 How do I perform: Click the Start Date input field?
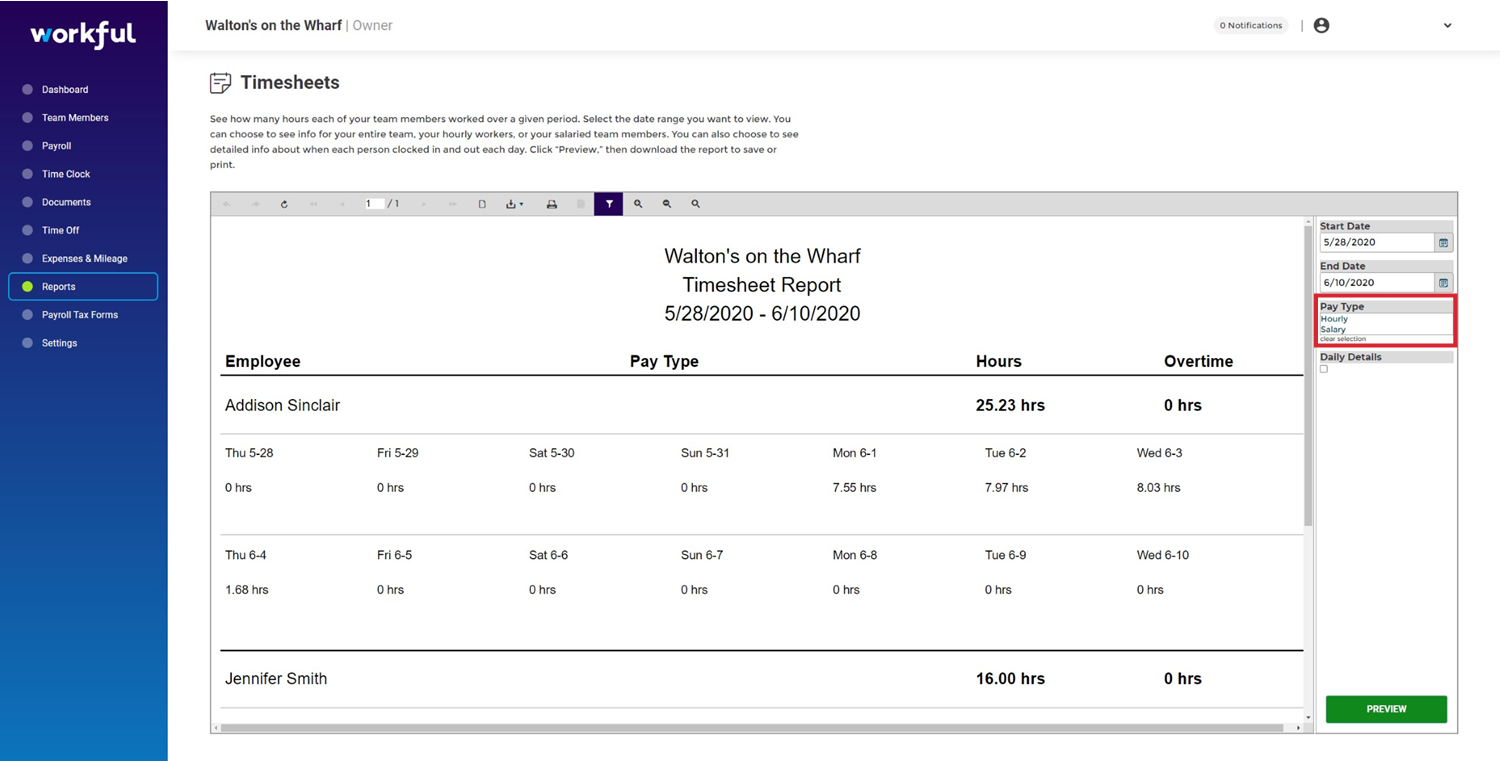(1377, 243)
